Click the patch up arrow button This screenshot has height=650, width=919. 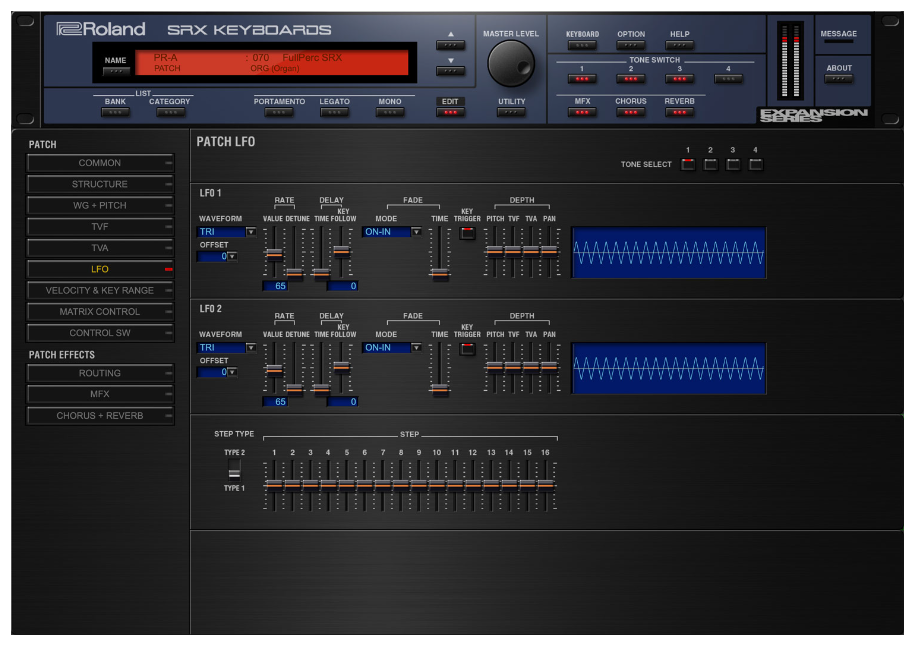pos(450,45)
